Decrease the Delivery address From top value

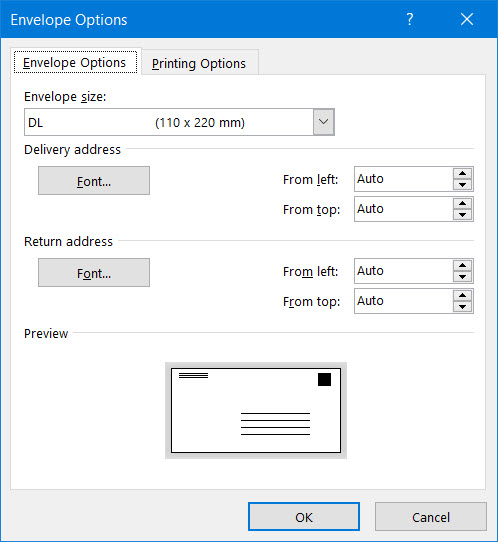463,215
